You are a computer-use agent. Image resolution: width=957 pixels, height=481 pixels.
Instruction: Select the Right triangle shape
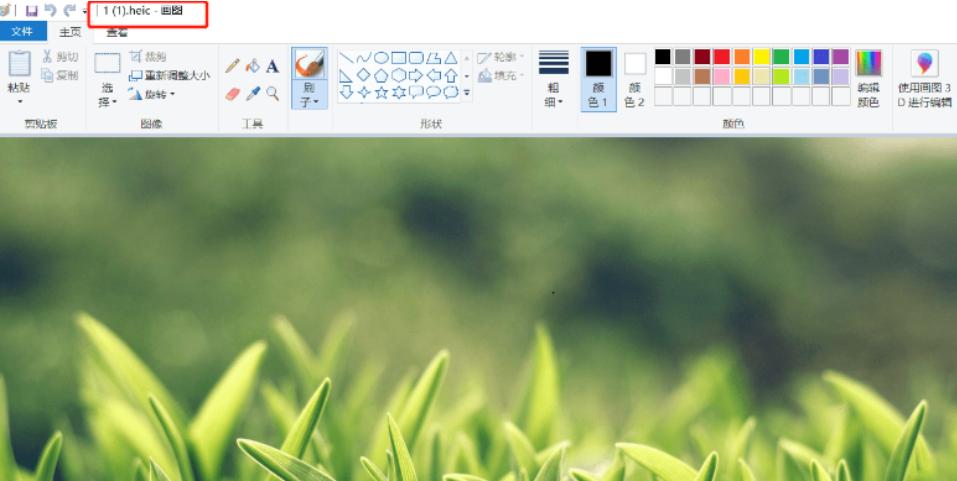click(346, 76)
